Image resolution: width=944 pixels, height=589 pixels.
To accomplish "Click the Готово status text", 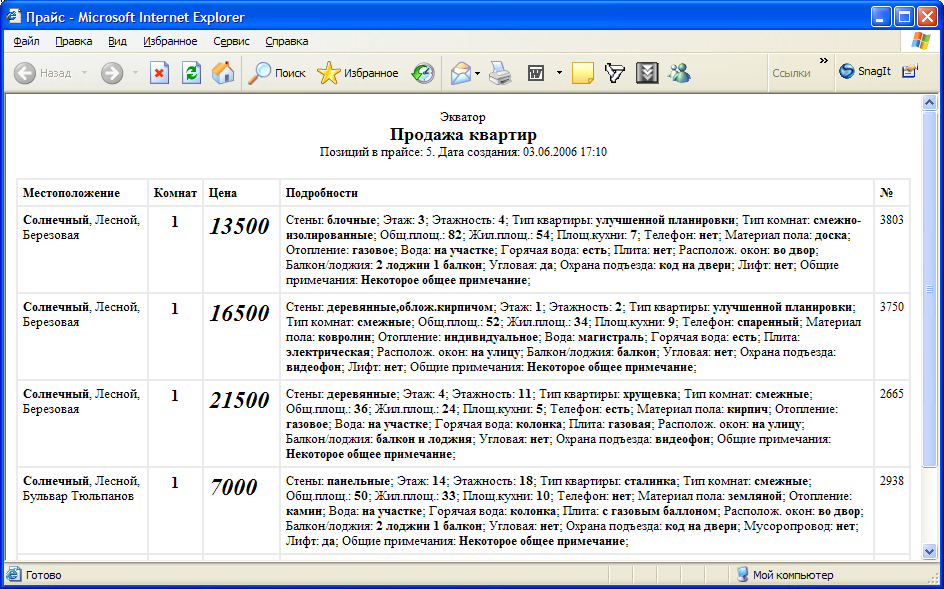I will coord(43,575).
